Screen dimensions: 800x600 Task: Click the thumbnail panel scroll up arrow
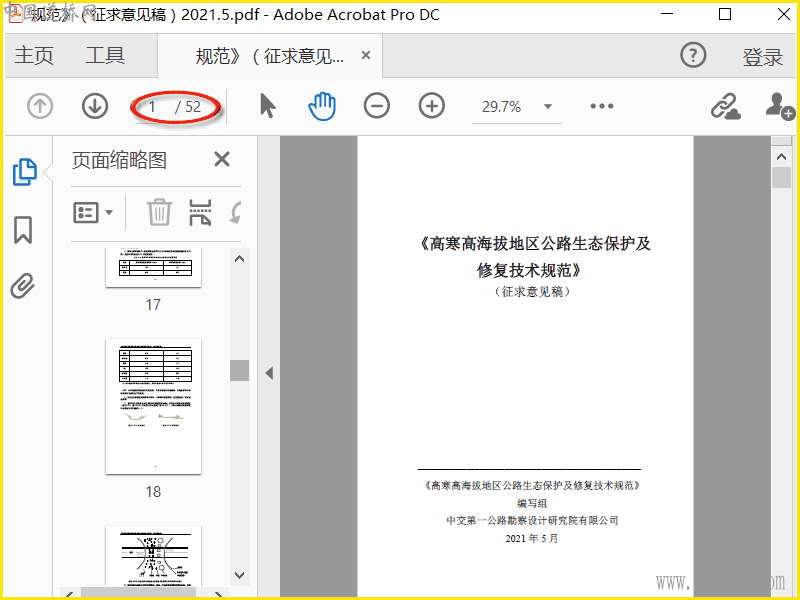click(x=239, y=259)
